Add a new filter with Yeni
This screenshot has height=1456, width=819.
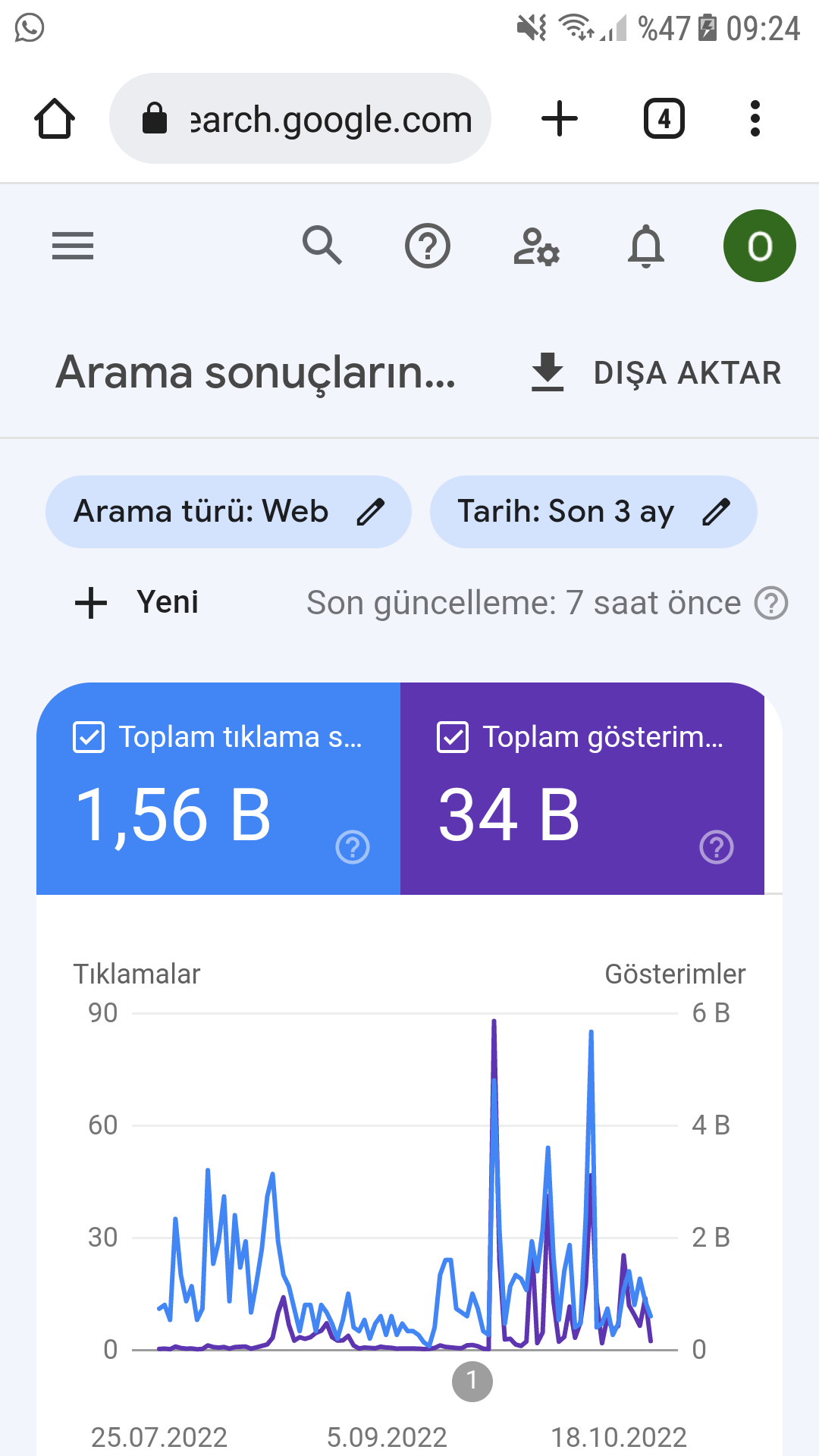click(x=136, y=603)
